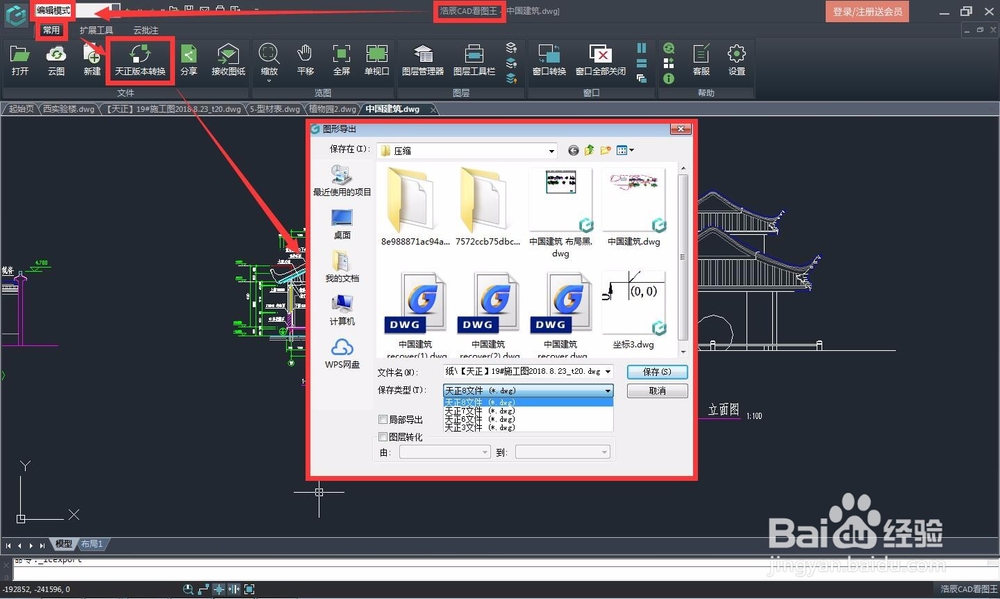
Task: Click the file list vertical scrollbar
Action: pyautogui.click(x=682, y=258)
